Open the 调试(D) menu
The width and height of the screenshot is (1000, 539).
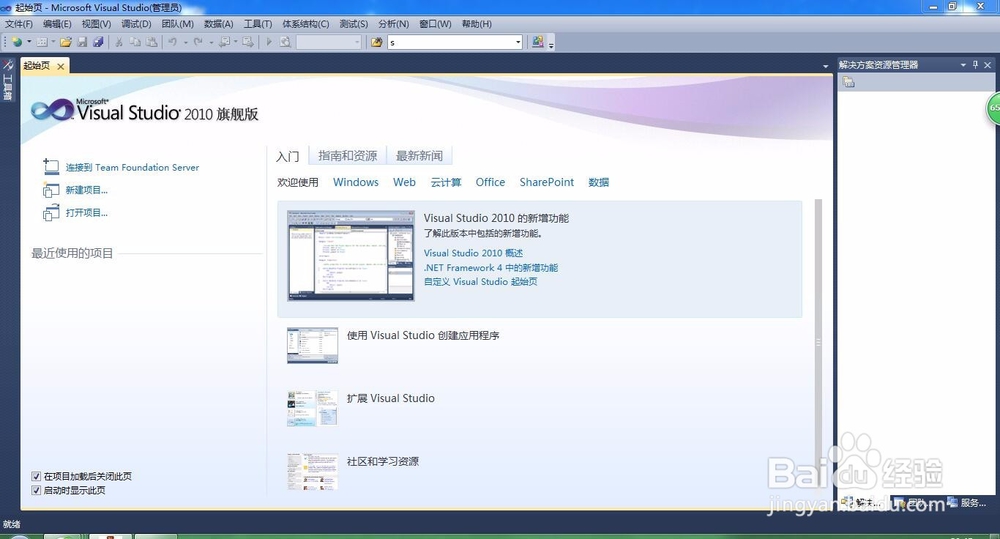pos(136,24)
